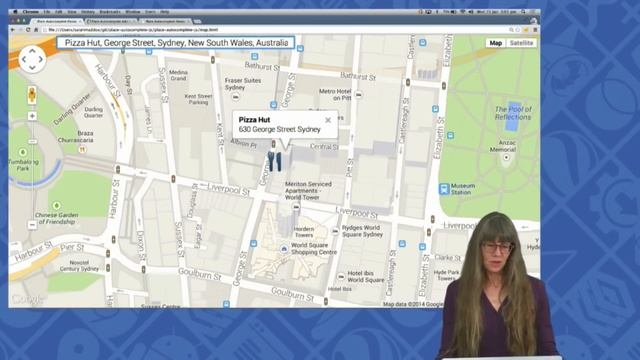640x360 pixels.
Task: Switch to Map view
Action: click(496, 43)
